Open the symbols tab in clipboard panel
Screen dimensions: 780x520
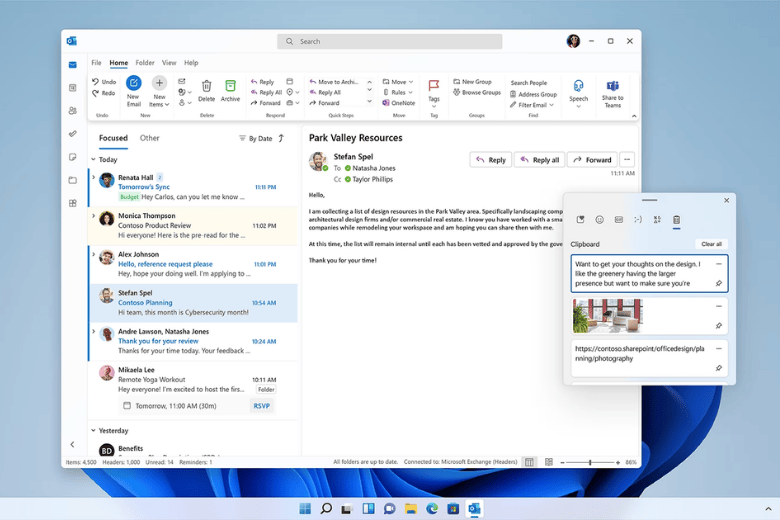pyautogui.click(x=657, y=219)
